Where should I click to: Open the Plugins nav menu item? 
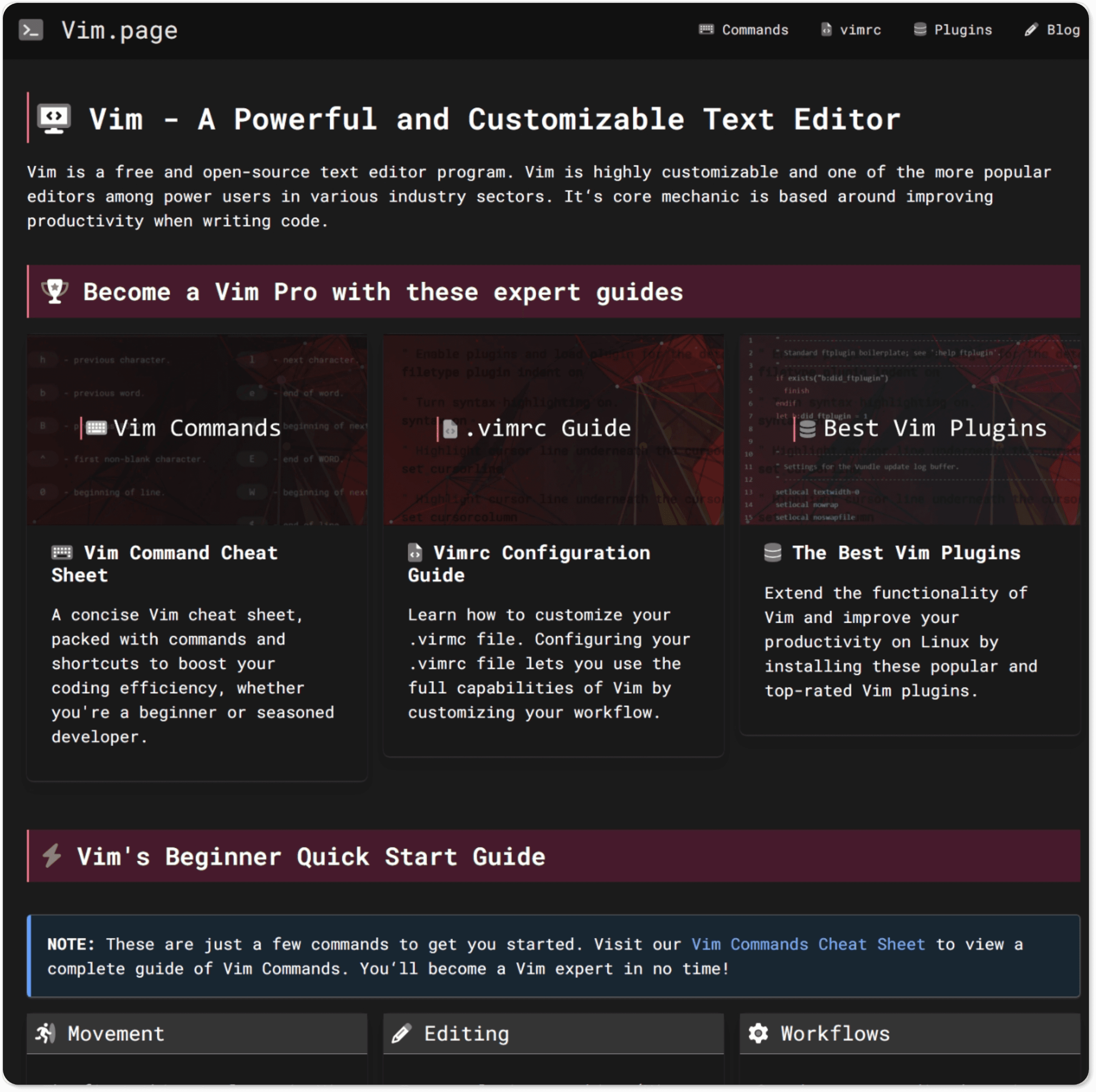point(963,30)
